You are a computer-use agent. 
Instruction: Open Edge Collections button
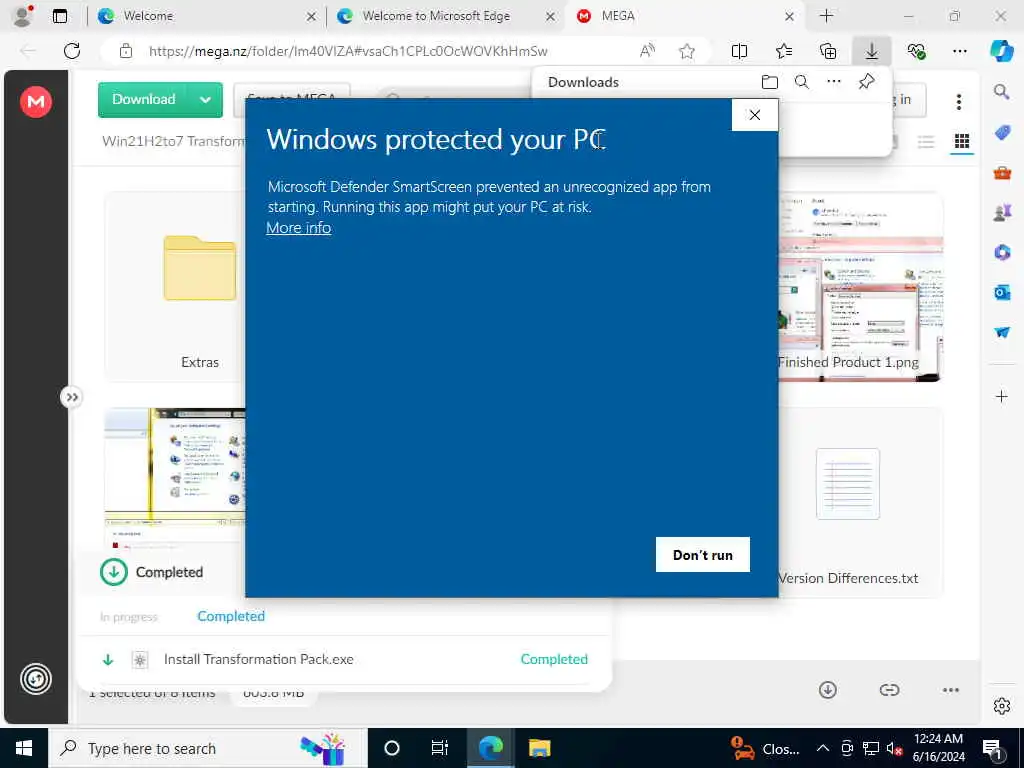coord(827,51)
